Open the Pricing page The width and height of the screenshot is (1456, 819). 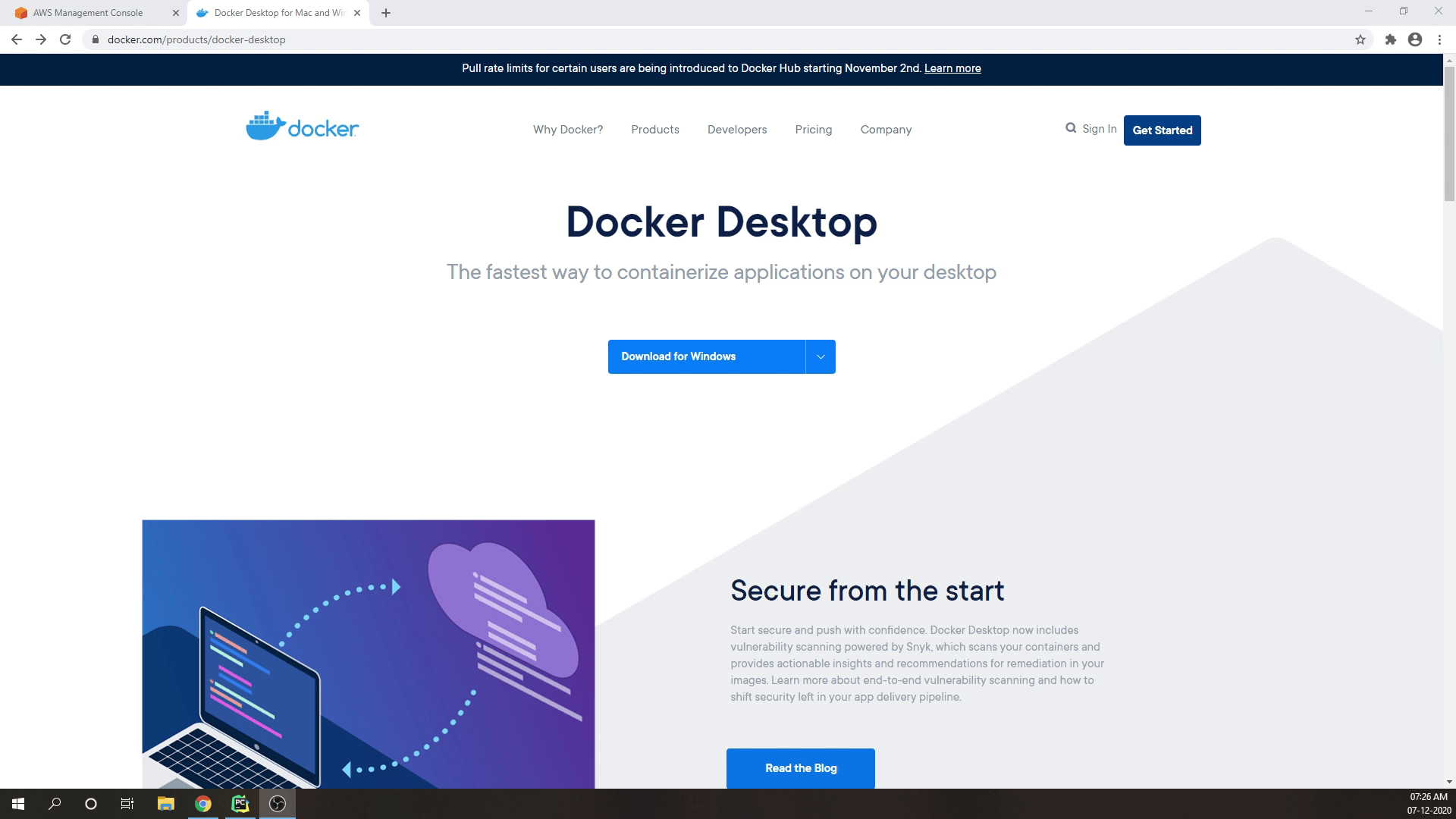click(814, 130)
